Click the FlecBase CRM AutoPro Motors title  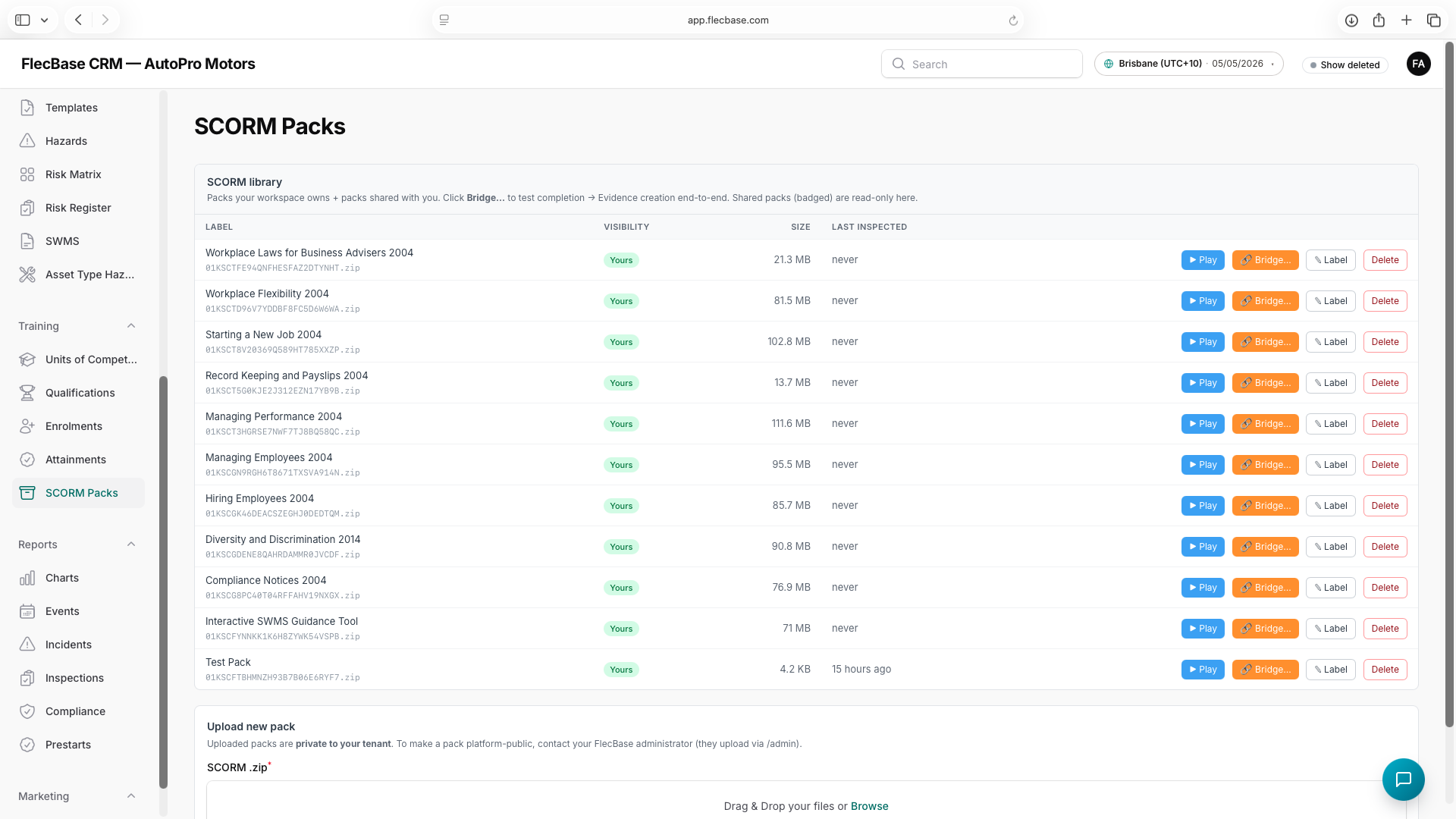pos(138,64)
